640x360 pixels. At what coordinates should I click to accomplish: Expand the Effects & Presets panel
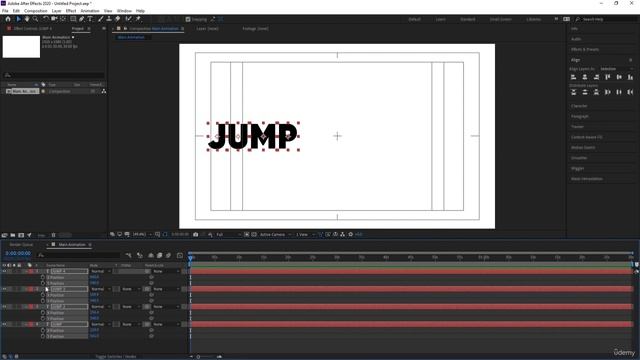tap(585, 49)
